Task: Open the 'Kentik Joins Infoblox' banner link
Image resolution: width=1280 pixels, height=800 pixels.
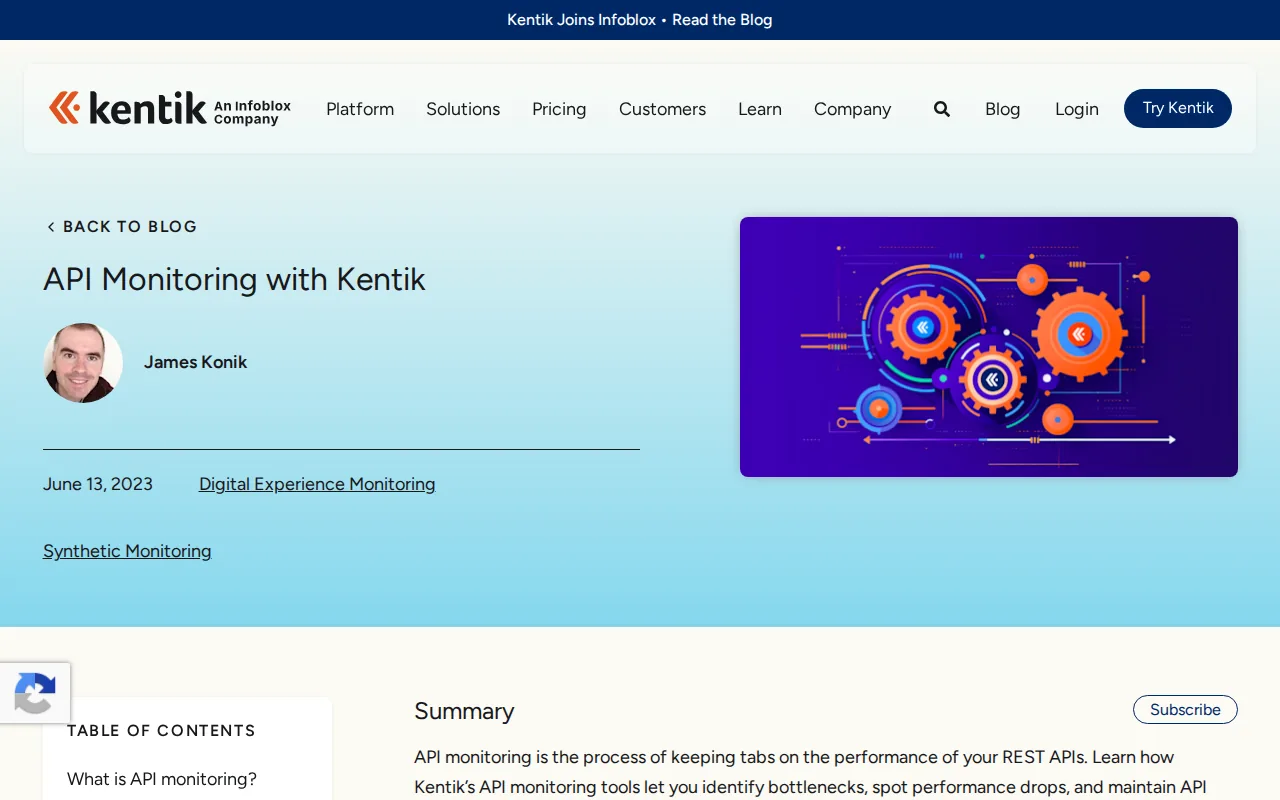Action: (640, 20)
